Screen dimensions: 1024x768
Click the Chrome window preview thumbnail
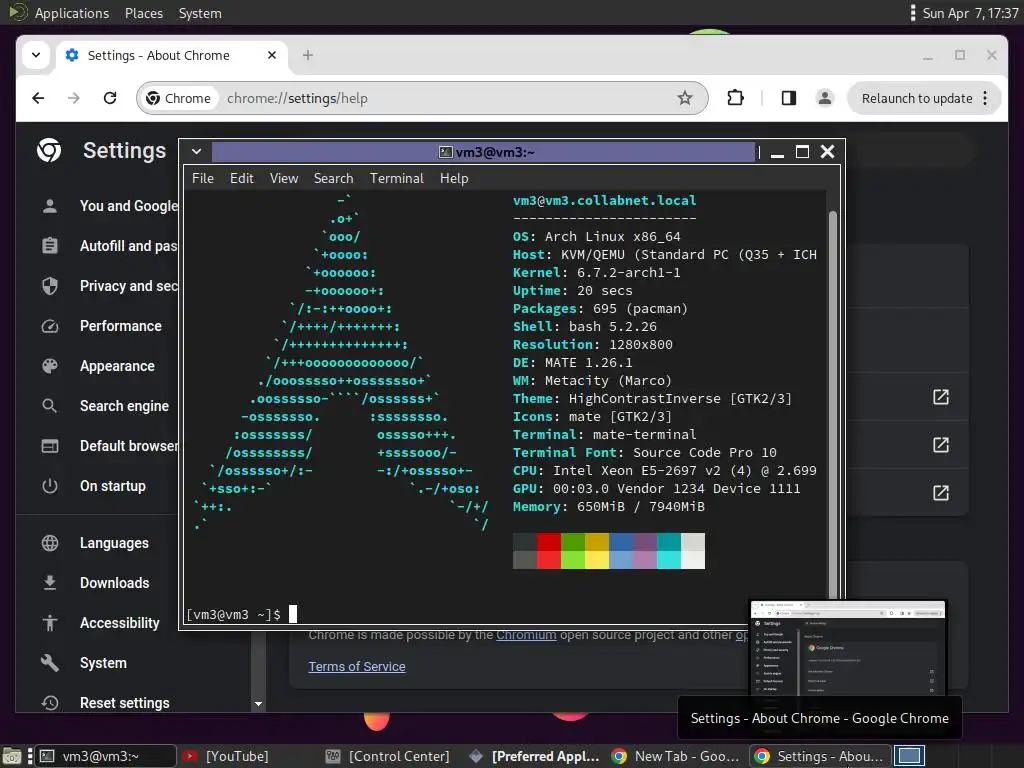pyautogui.click(x=848, y=648)
